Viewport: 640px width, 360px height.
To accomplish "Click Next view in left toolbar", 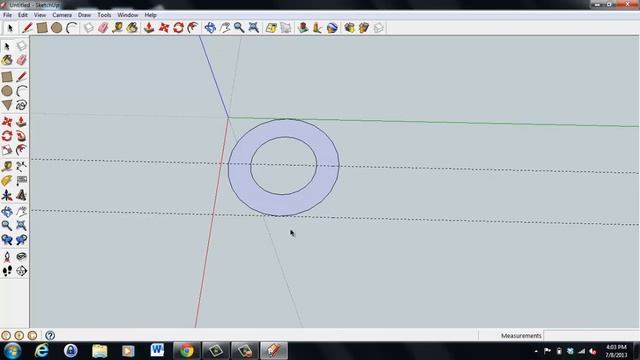I will click(x=21, y=240).
